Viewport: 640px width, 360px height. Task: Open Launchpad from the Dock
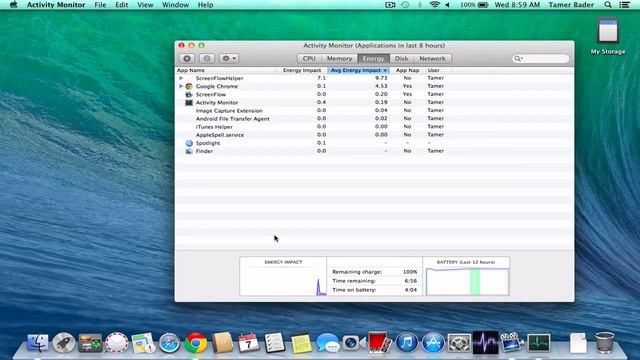(x=64, y=342)
